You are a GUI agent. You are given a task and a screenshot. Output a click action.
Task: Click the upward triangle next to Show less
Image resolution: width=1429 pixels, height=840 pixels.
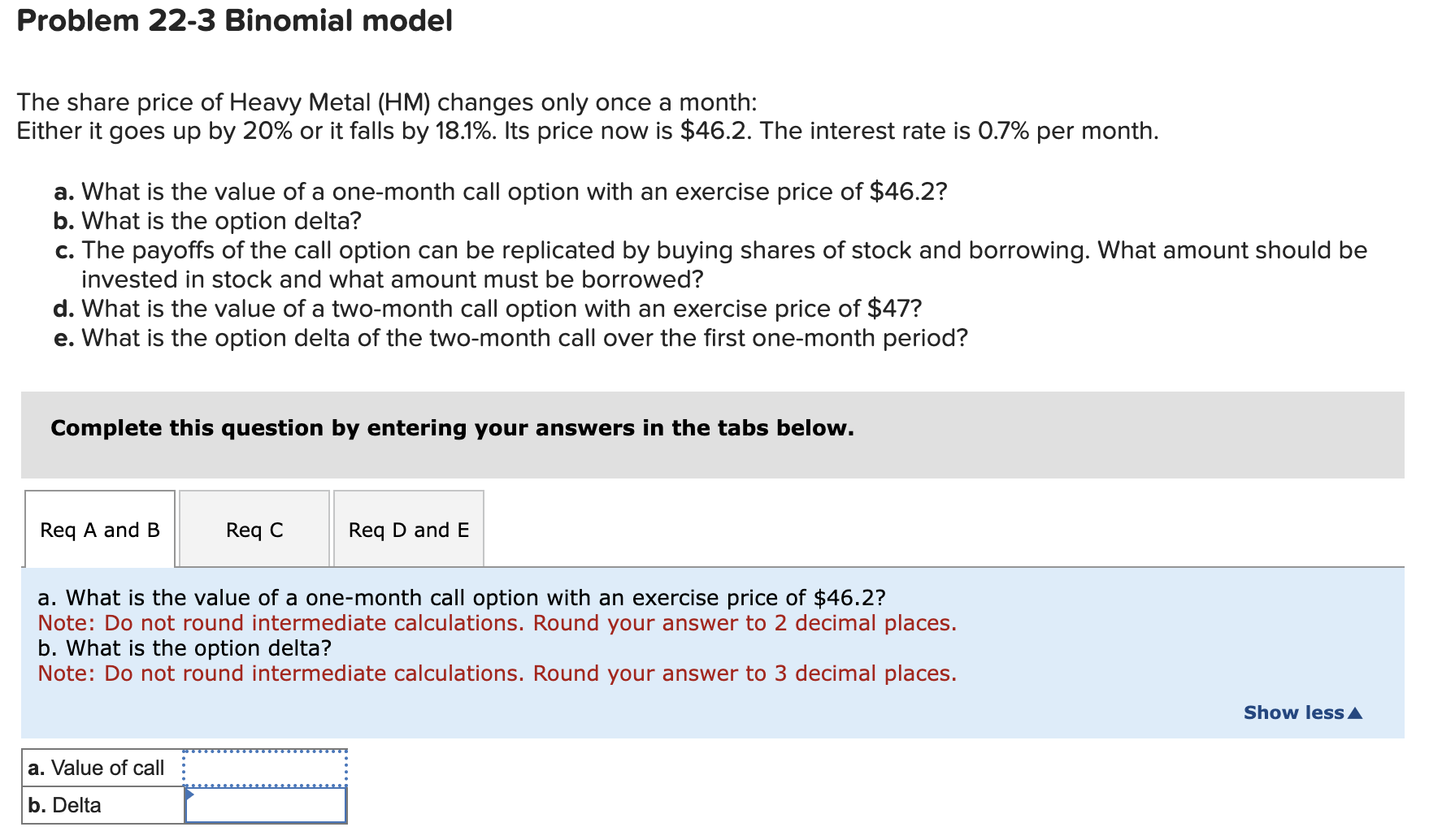(1356, 712)
